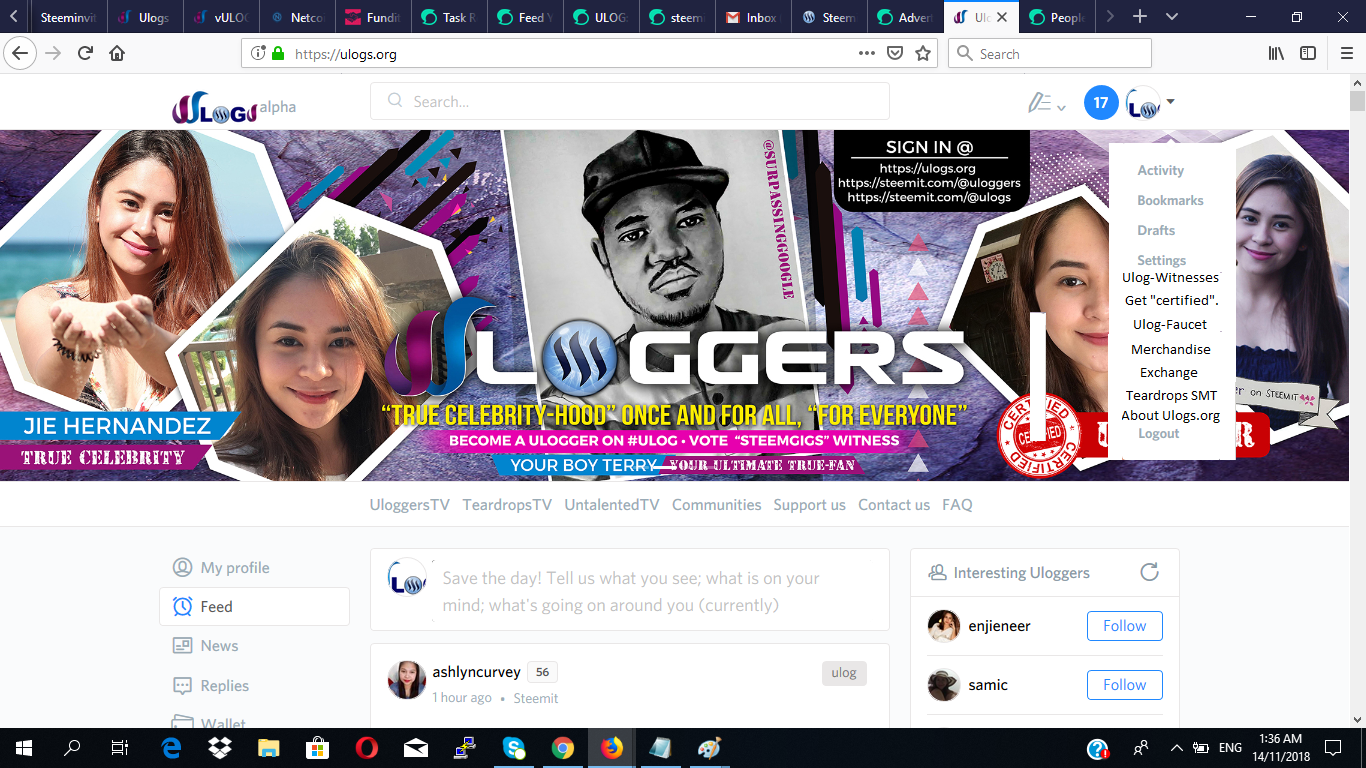Refresh the Interesting Uloggers list
This screenshot has height=768, width=1366.
pyautogui.click(x=1149, y=572)
